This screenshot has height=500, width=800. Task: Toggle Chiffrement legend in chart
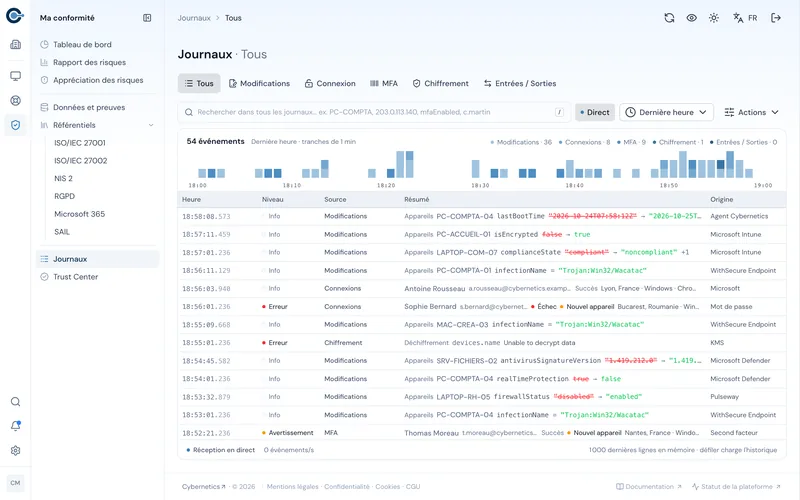coord(678,142)
